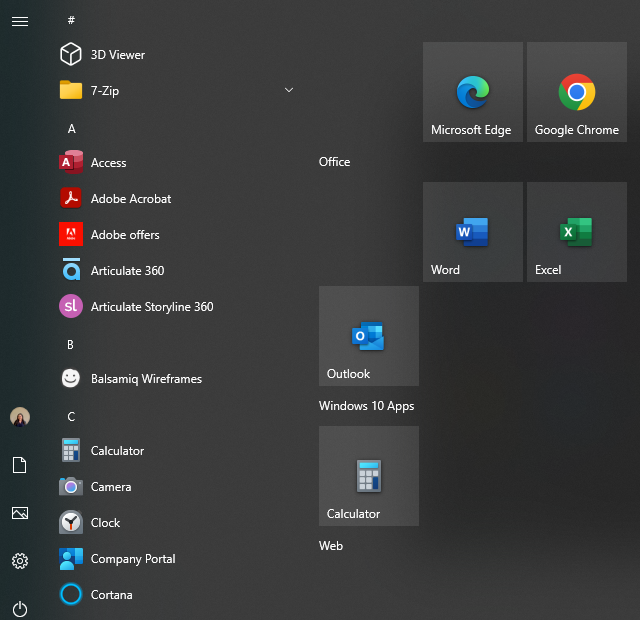Viewport: 640px width, 620px height.
Task: Launch Articulate Storyline 360 icon
Action: point(71,306)
